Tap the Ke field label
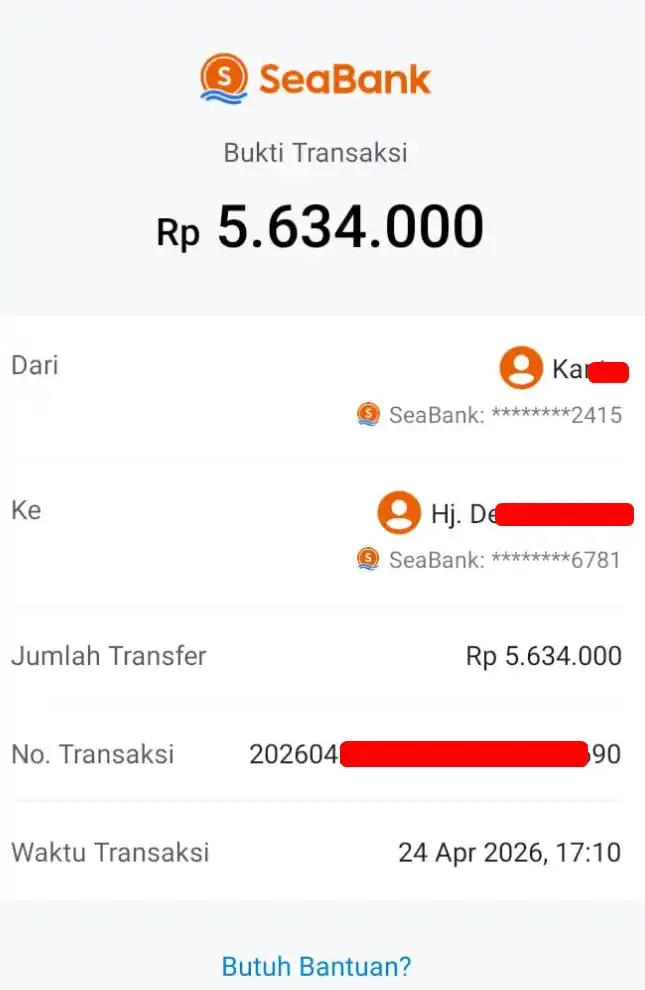This screenshot has width=645, height=990. tap(25, 510)
